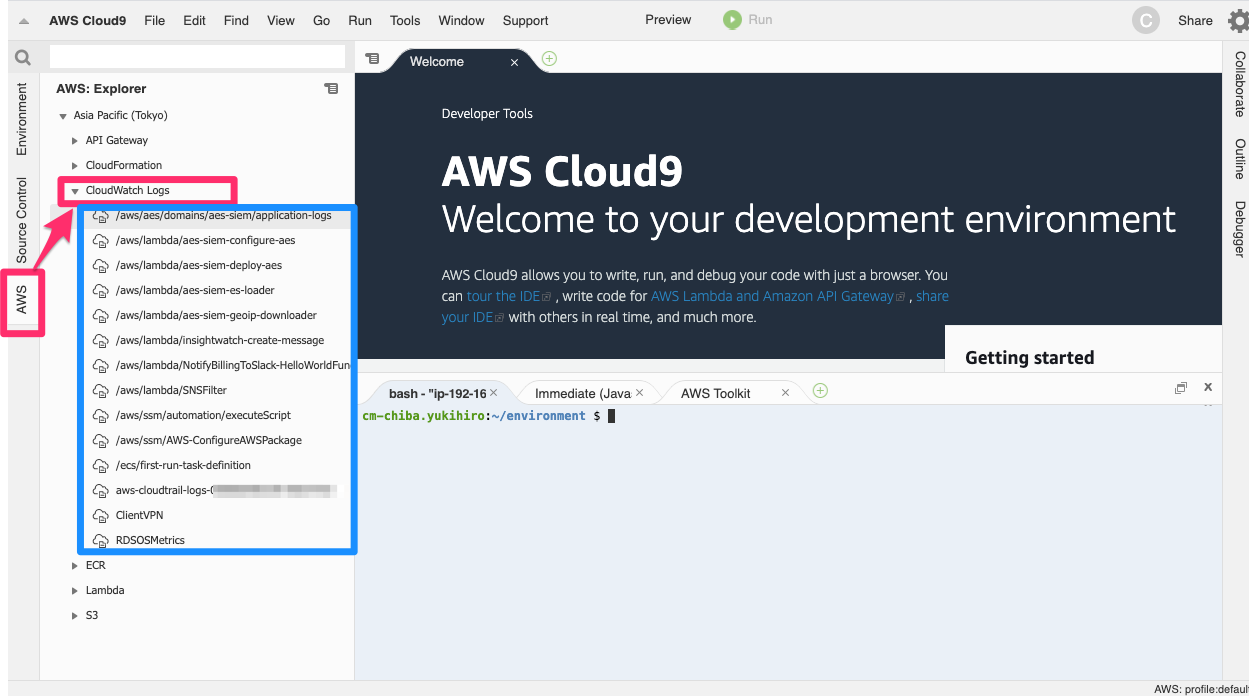
Task: Click the AWS Cloud9 home icon
Action: [x=22, y=19]
